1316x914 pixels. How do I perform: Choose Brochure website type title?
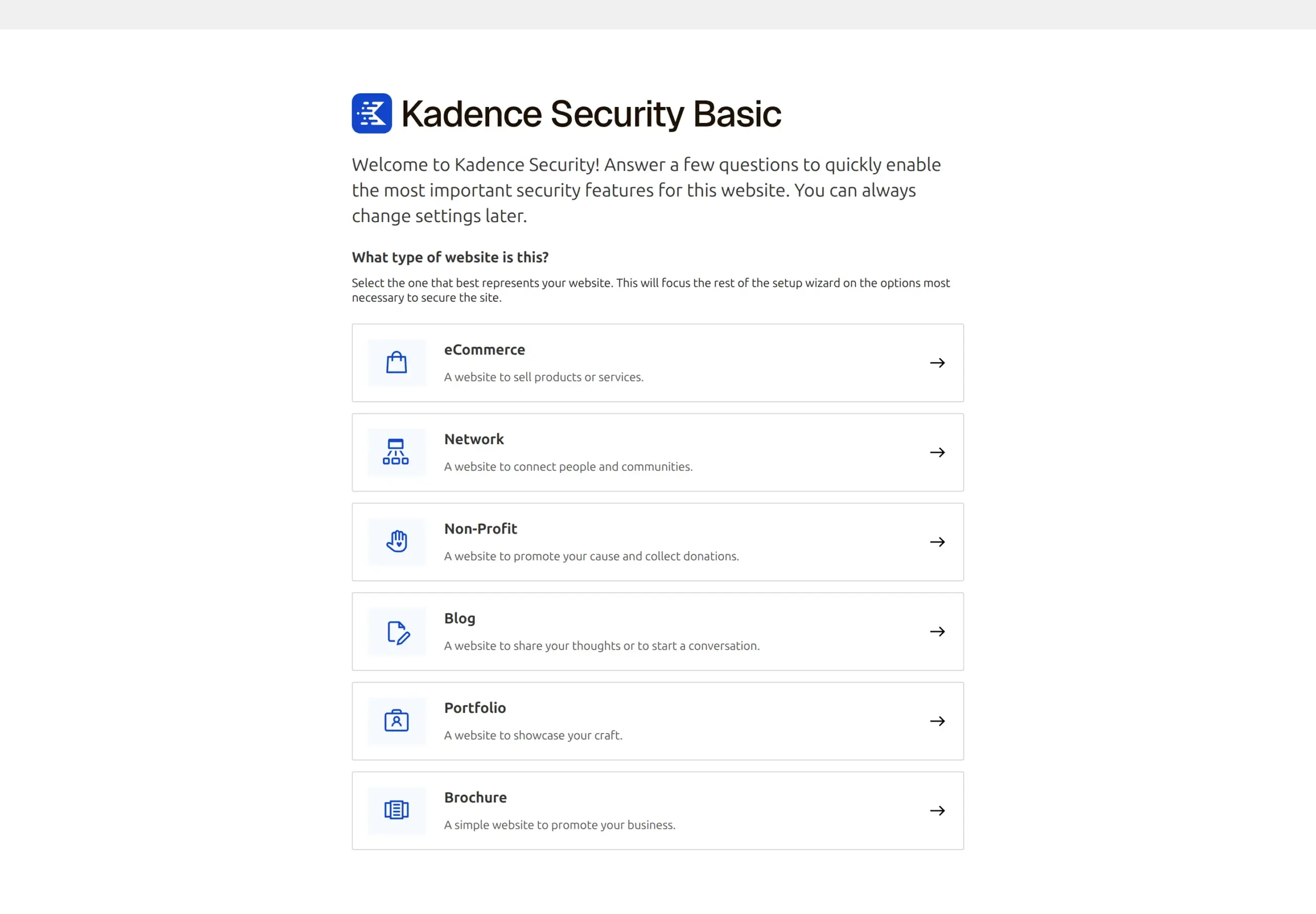476,797
